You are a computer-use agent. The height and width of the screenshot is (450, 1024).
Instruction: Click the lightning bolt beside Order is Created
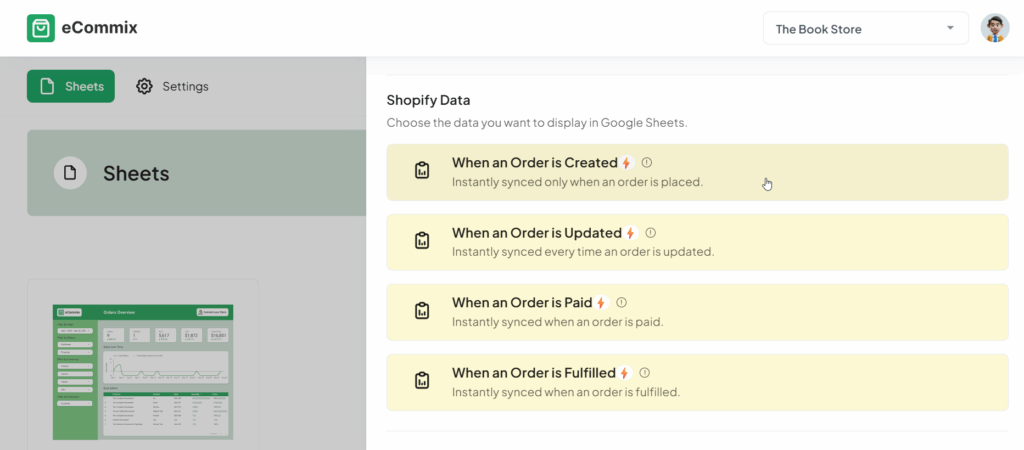tap(626, 163)
